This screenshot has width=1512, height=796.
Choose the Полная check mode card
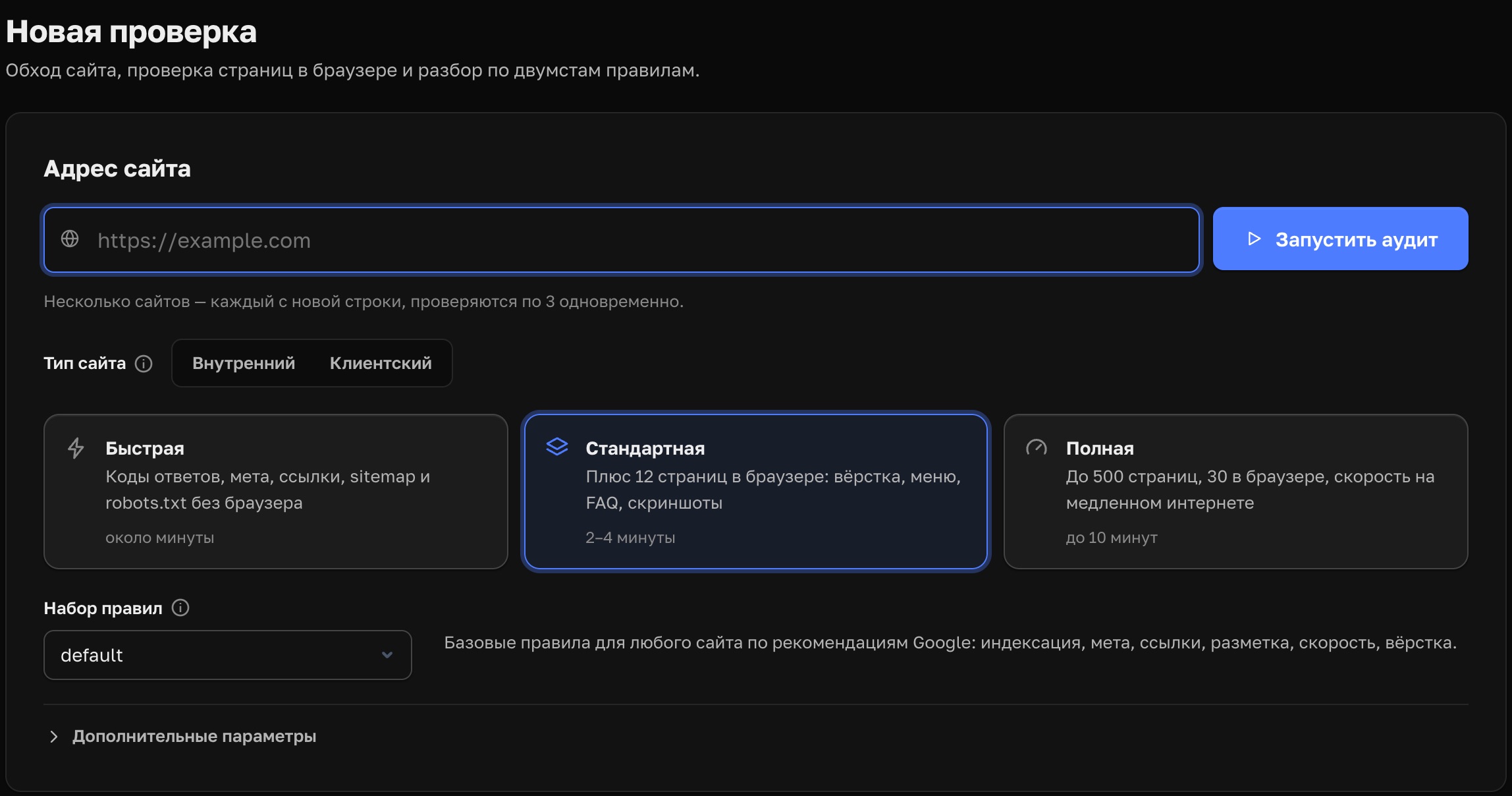(1236, 492)
